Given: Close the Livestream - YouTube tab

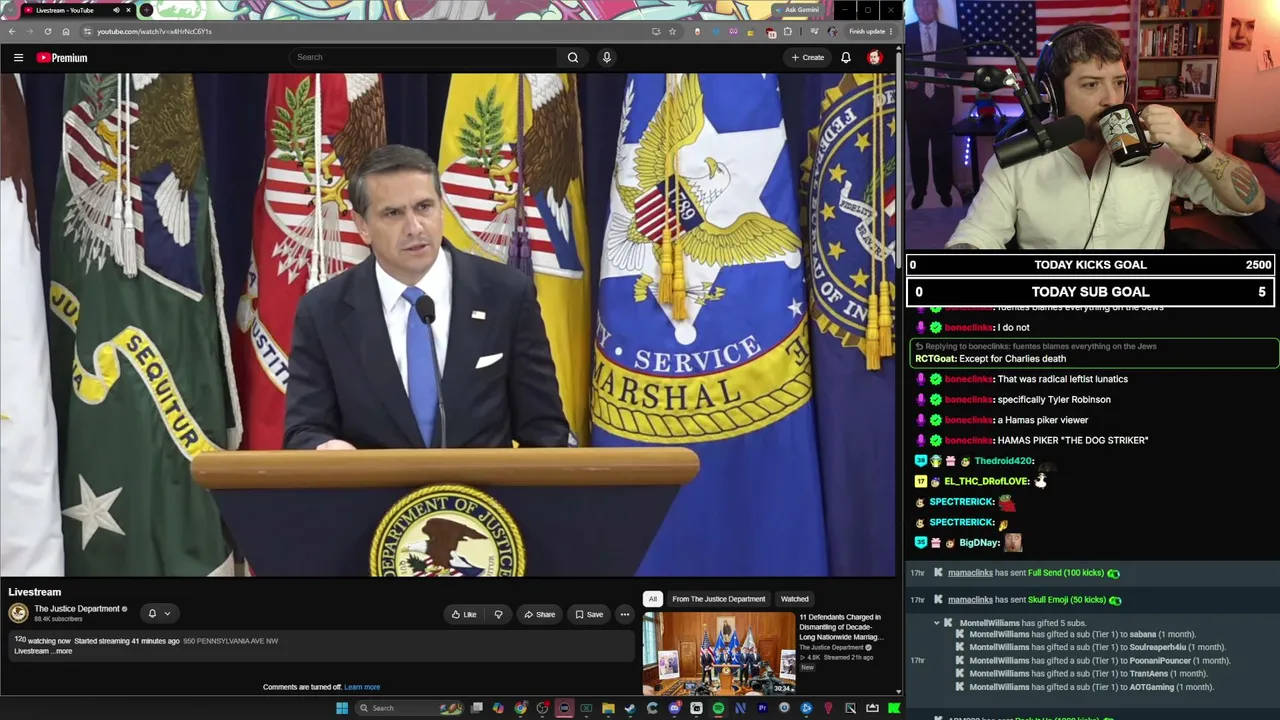Looking at the screenshot, I should coord(128,10).
